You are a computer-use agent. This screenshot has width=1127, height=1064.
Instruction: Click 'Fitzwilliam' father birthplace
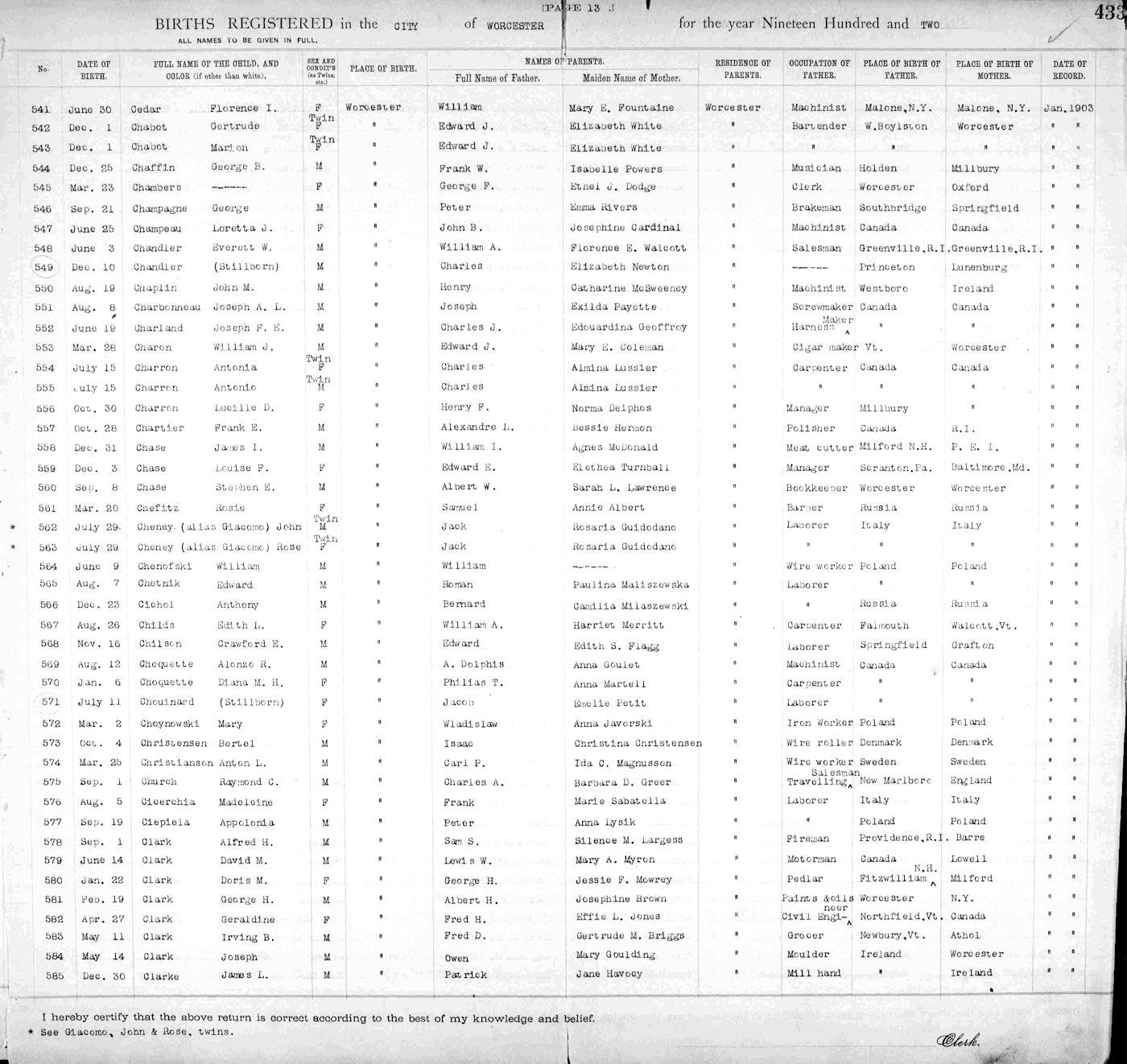(x=894, y=879)
